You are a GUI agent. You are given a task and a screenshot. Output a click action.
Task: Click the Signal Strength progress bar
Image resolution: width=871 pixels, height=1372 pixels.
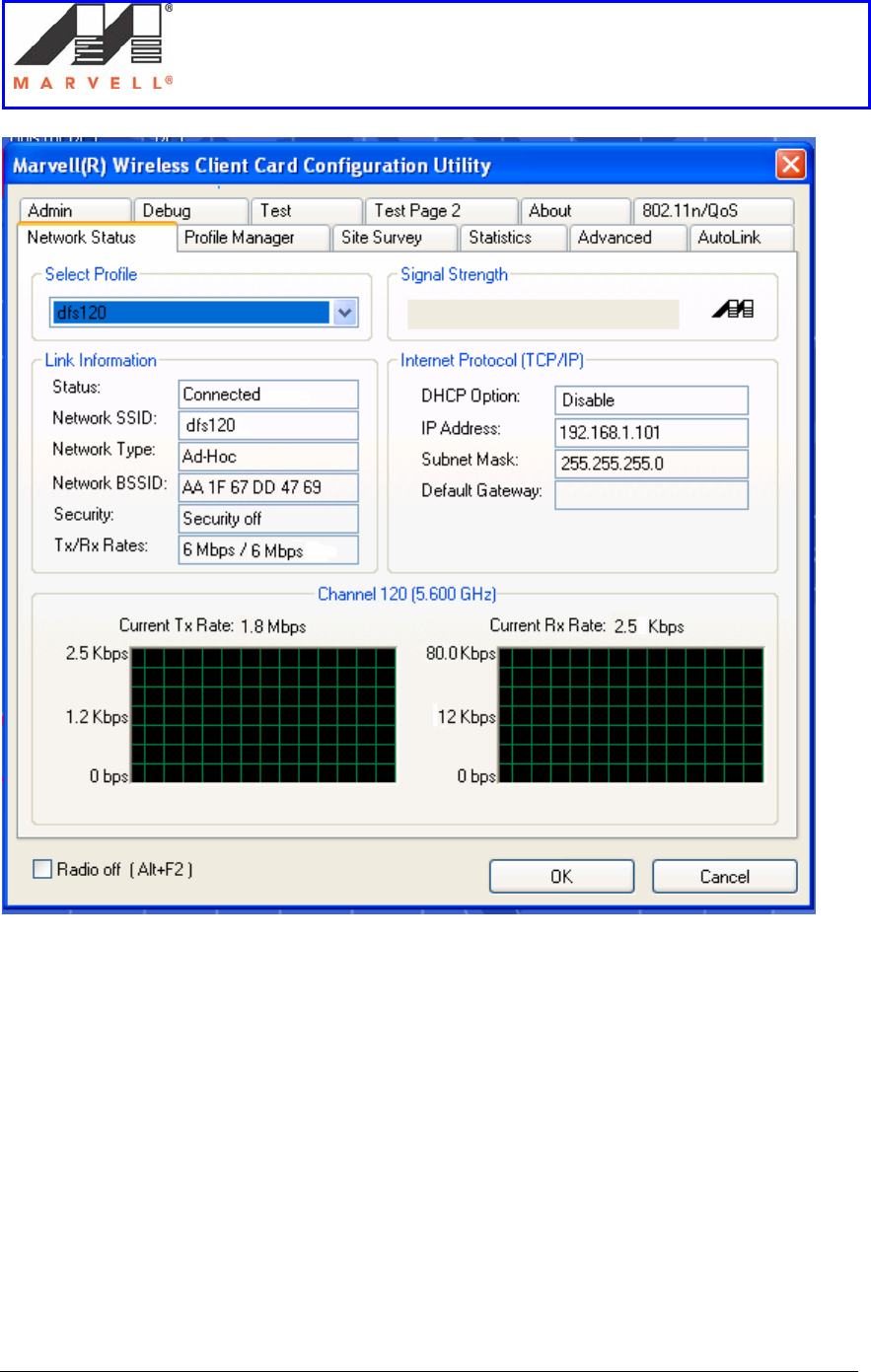(544, 314)
